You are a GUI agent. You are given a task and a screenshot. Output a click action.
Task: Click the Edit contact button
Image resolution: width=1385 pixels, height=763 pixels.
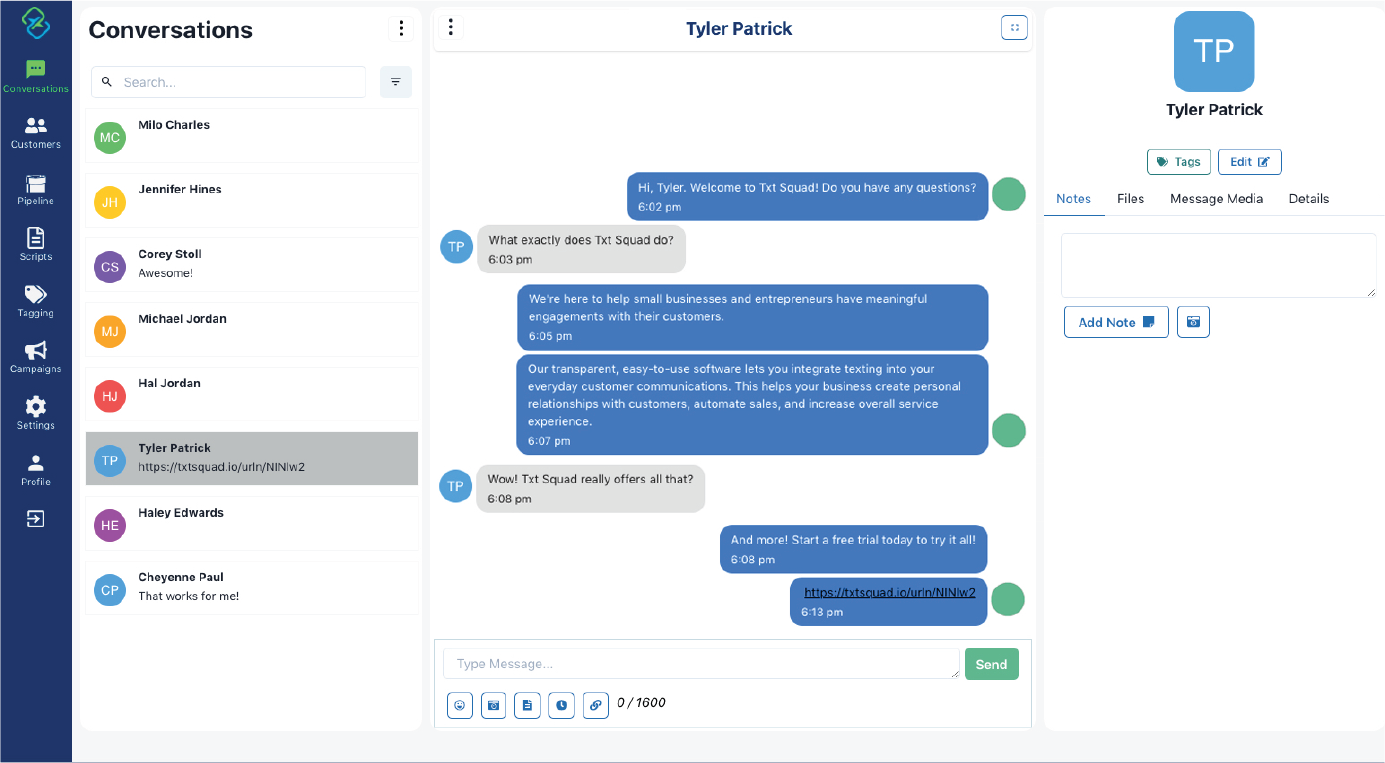[x=1250, y=162]
